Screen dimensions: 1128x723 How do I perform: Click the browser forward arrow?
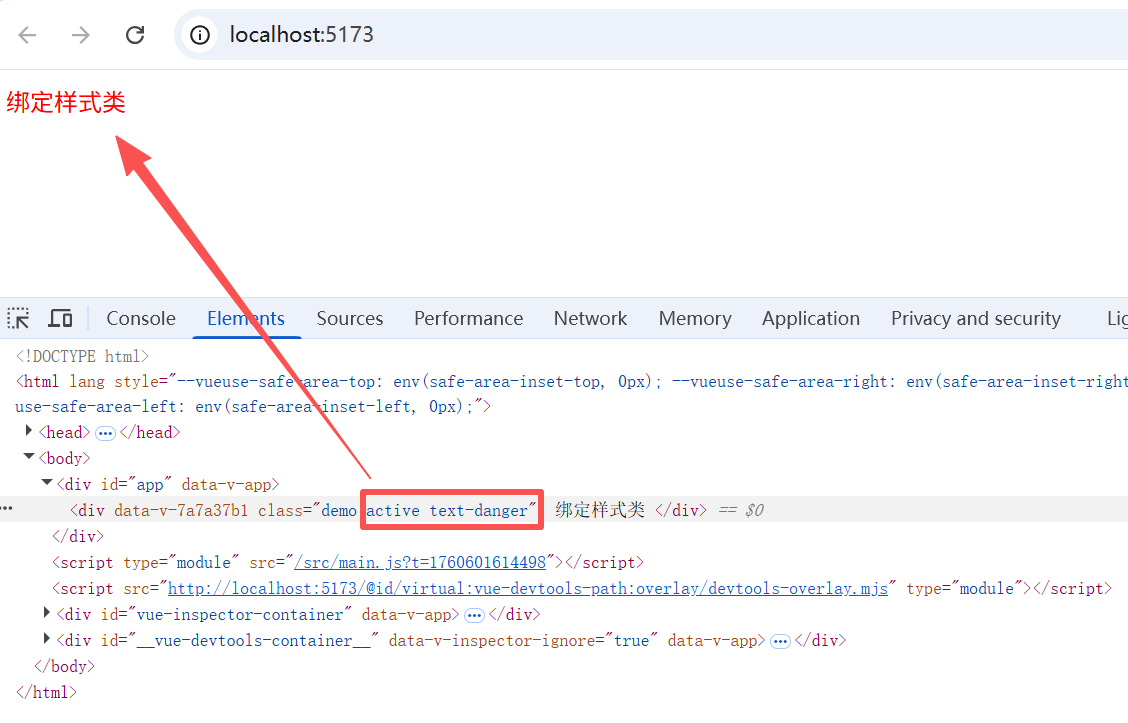click(x=81, y=35)
